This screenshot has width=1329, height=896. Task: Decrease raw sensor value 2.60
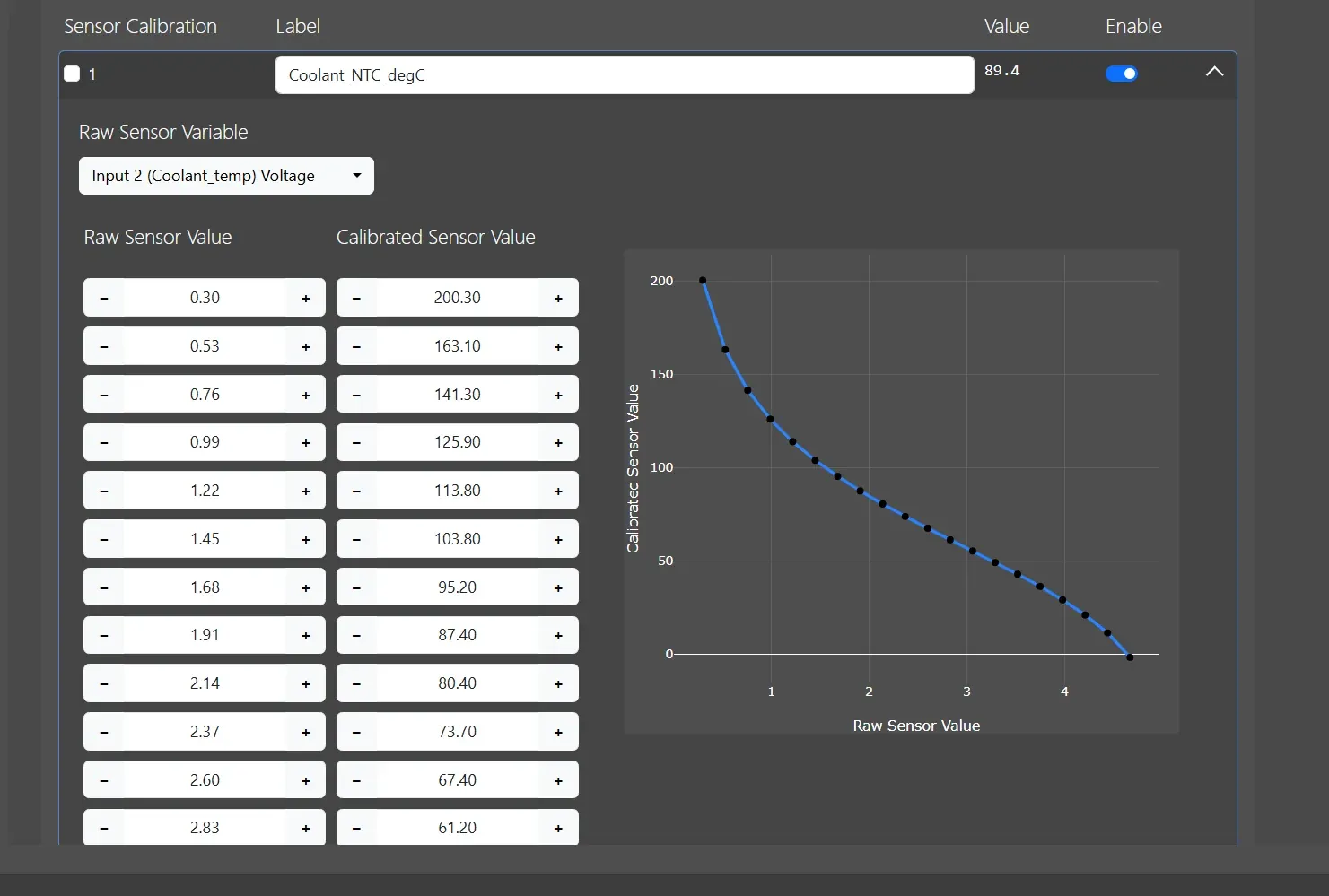104,780
